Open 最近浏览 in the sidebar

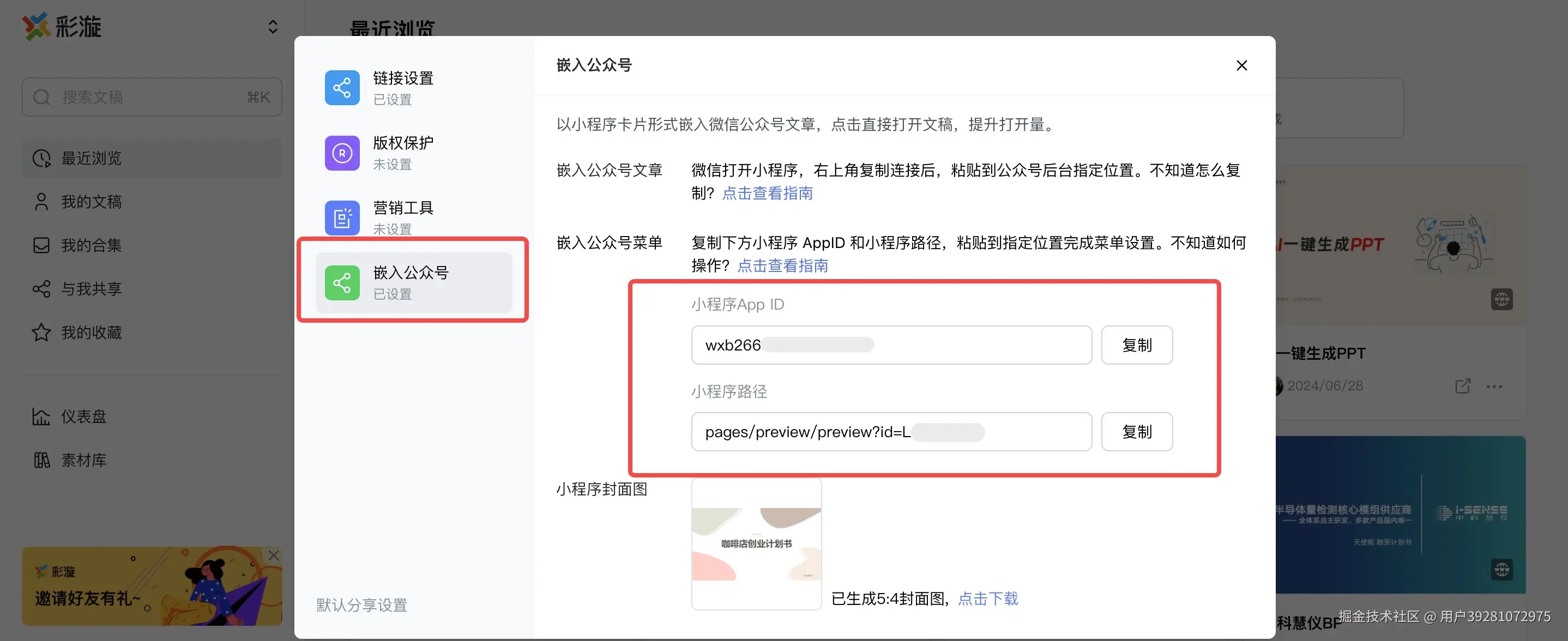91,158
